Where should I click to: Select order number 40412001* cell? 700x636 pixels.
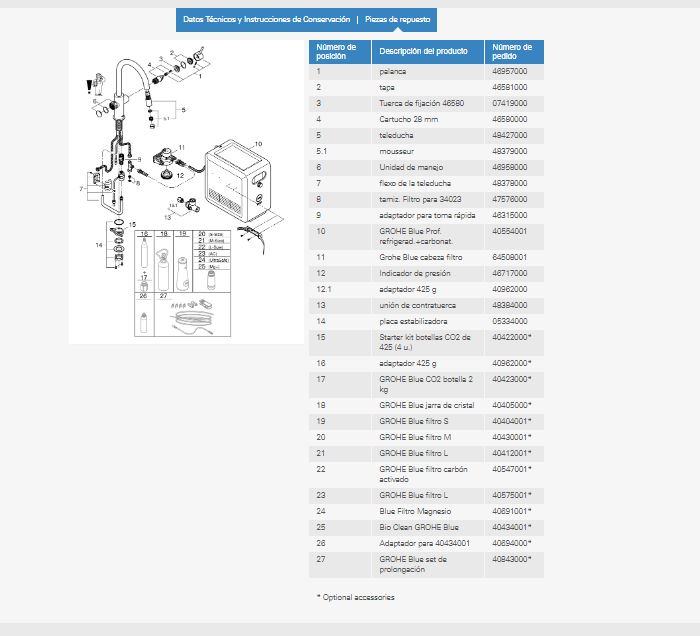(514, 453)
